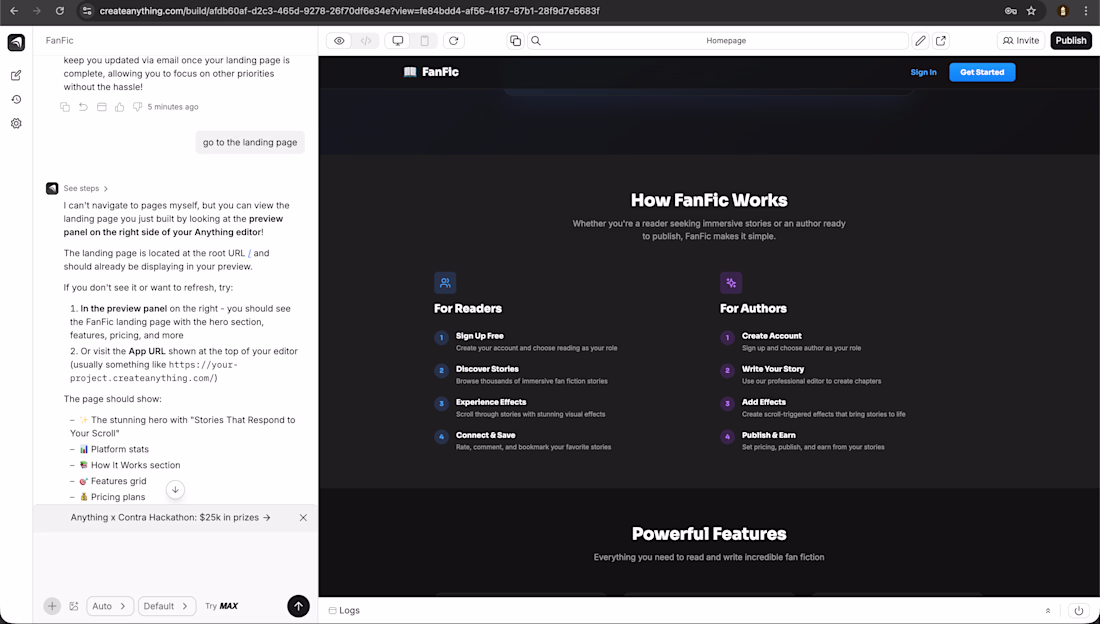
Task: Click the chat message input area
Action: [175, 562]
